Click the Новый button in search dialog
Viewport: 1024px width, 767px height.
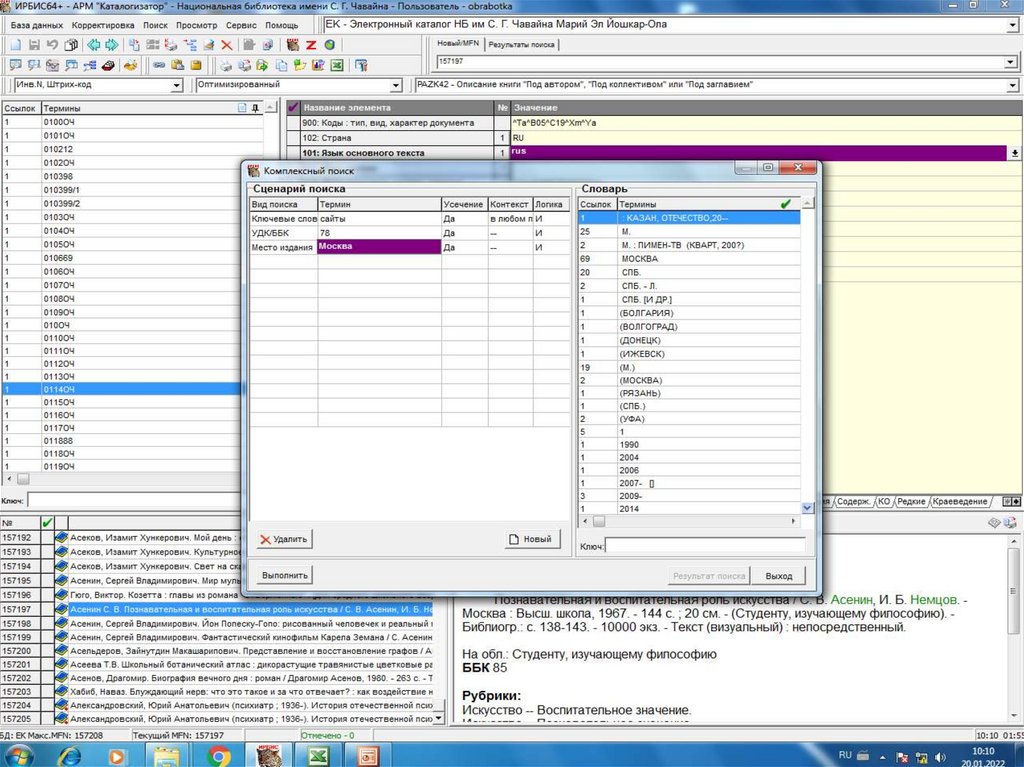point(532,539)
